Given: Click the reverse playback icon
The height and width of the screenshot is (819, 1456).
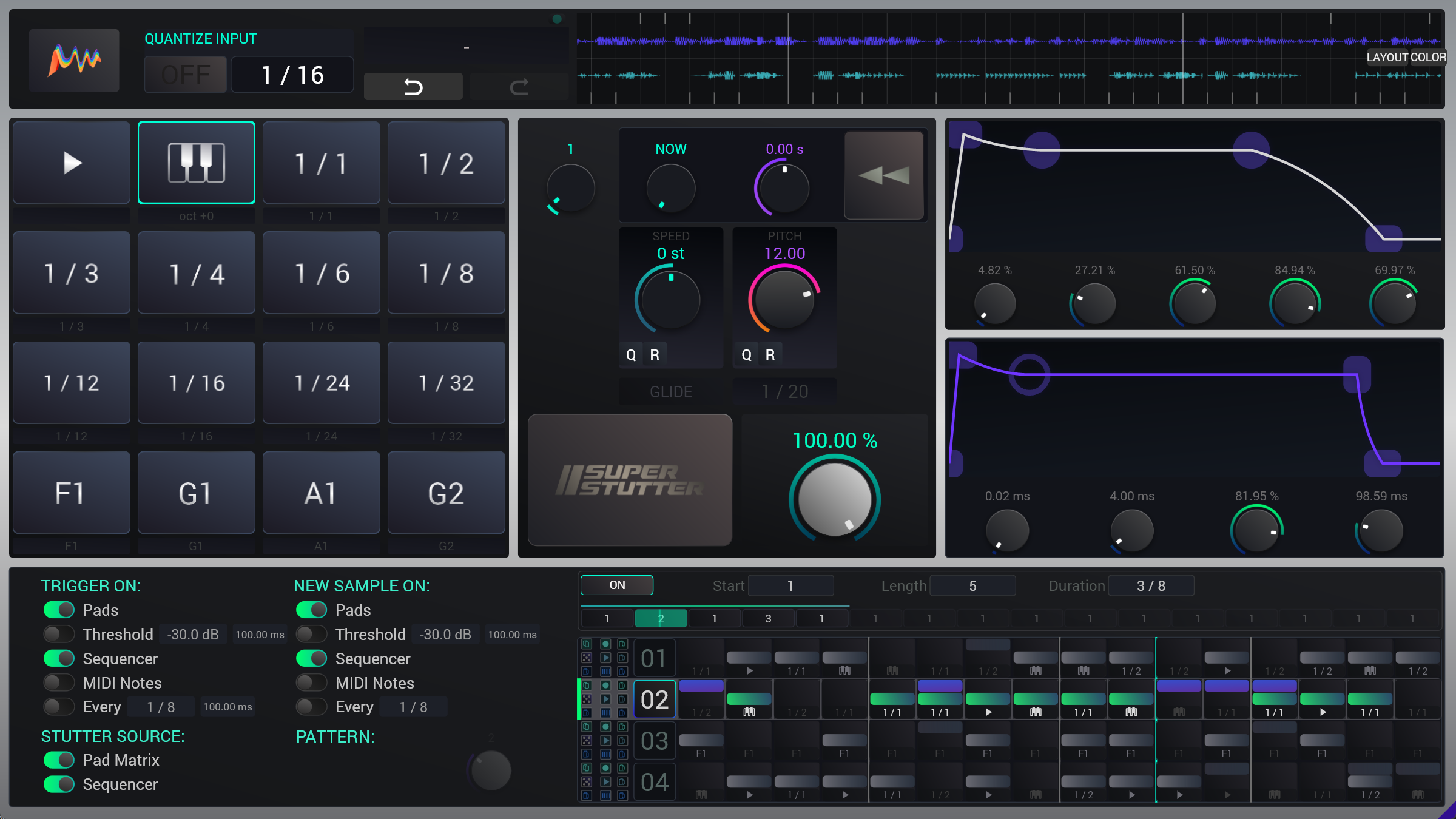Looking at the screenshot, I should click(883, 175).
